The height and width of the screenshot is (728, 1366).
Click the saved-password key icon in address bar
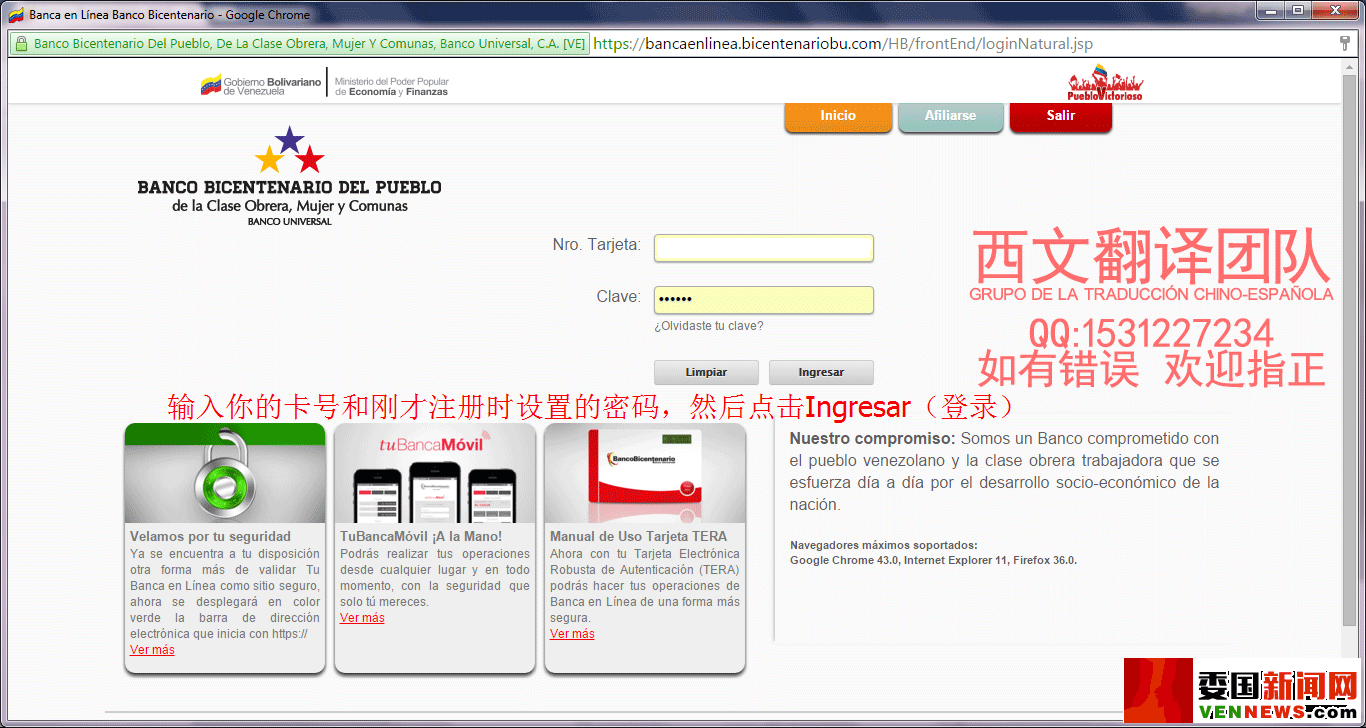point(1345,44)
